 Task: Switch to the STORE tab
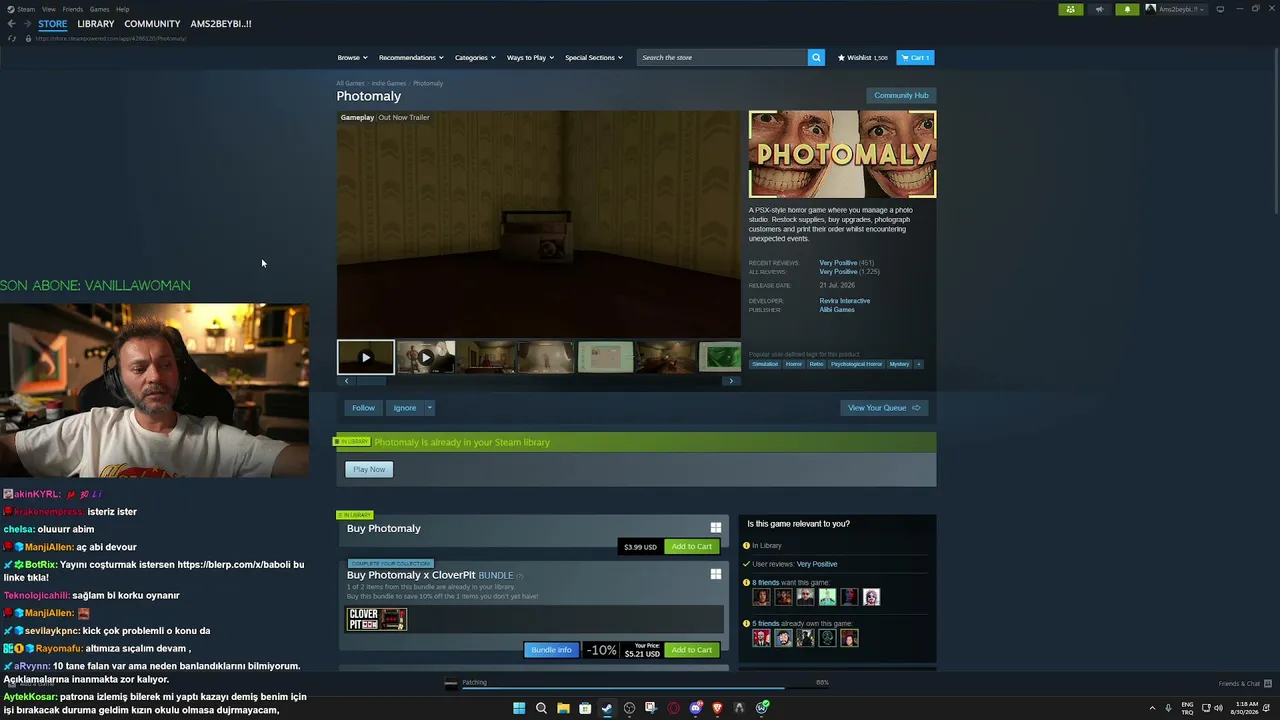(53, 24)
